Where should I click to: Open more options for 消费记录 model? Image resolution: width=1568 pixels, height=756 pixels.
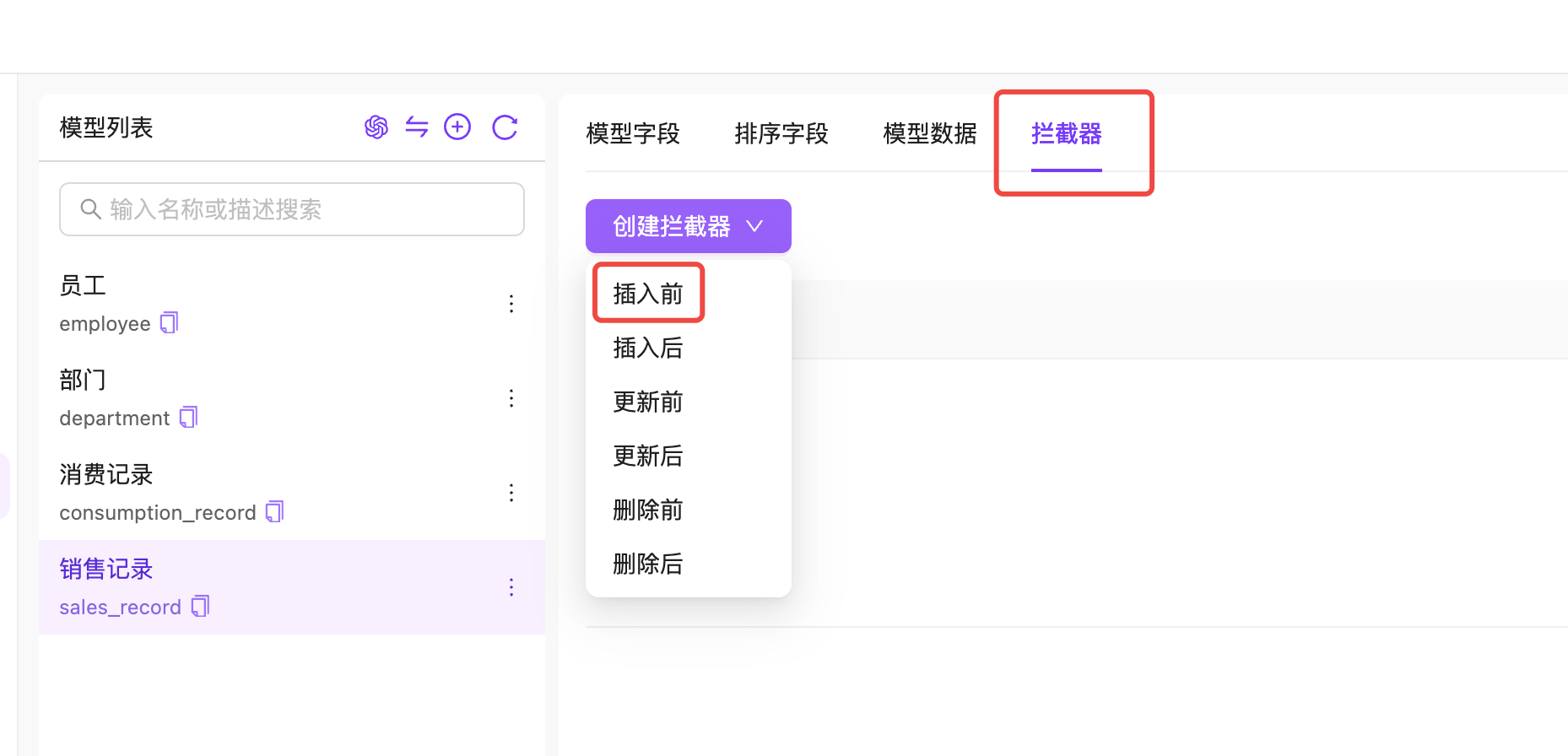pyautogui.click(x=511, y=493)
